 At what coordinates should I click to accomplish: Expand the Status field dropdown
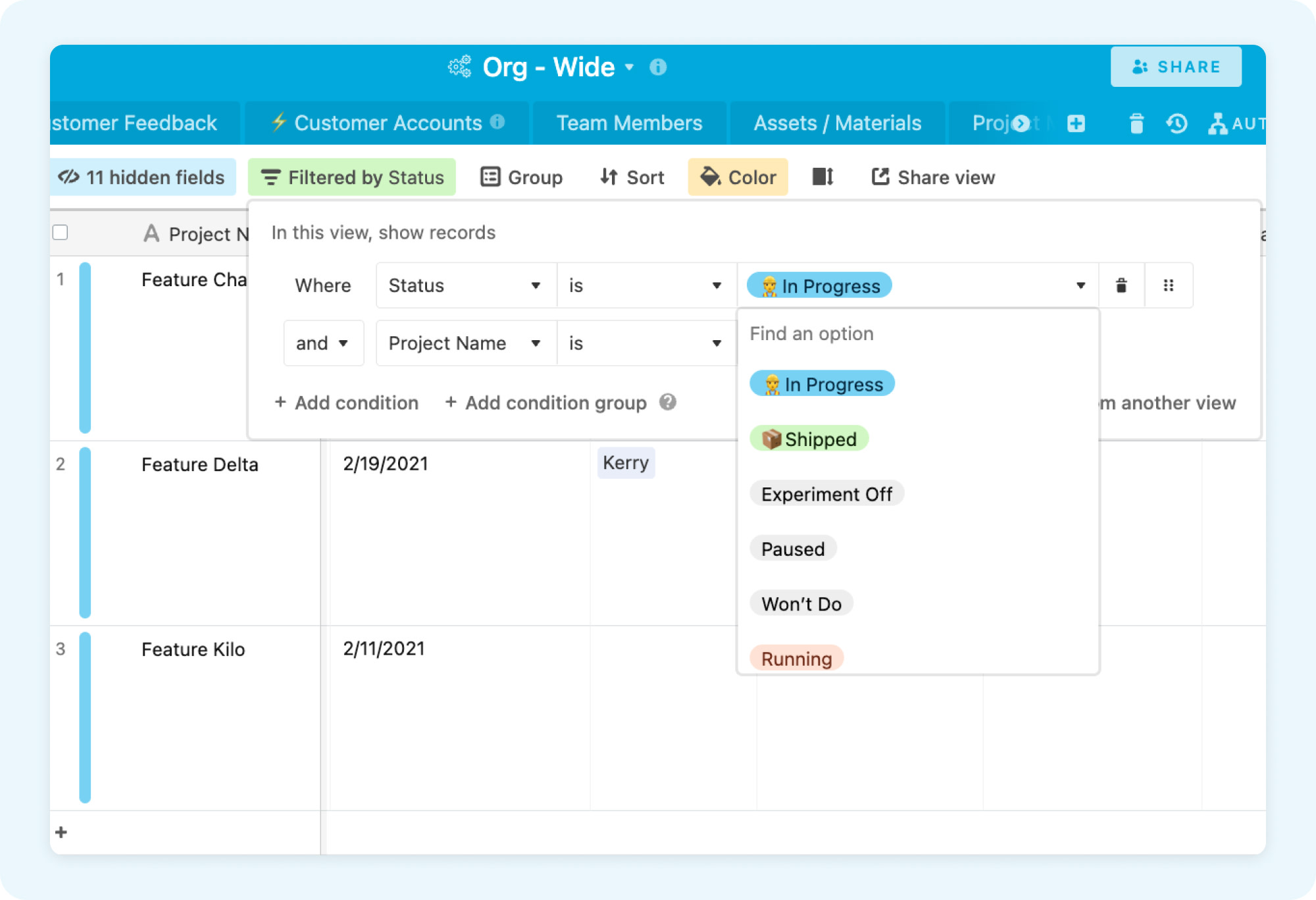465,286
